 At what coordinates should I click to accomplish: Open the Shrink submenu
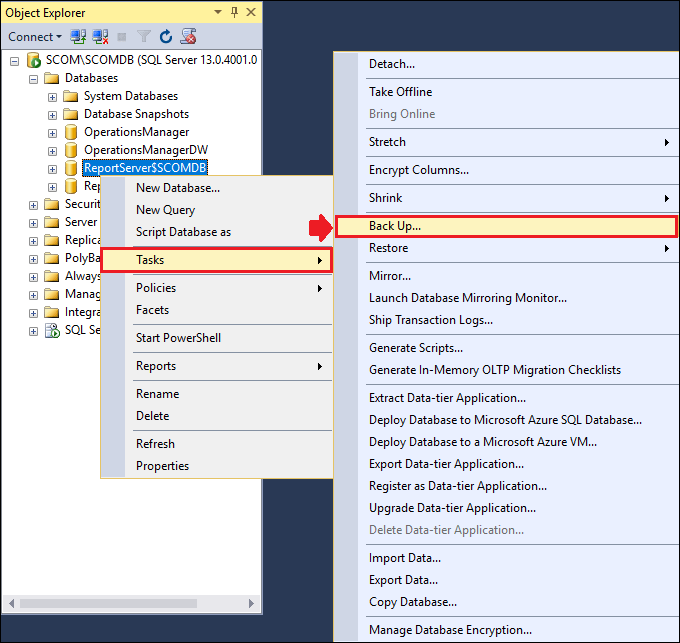click(x=506, y=198)
